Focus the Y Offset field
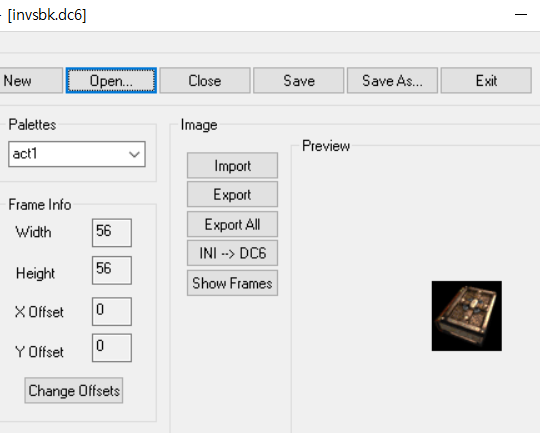Screen dimensions: 540x433 click(112, 348)
